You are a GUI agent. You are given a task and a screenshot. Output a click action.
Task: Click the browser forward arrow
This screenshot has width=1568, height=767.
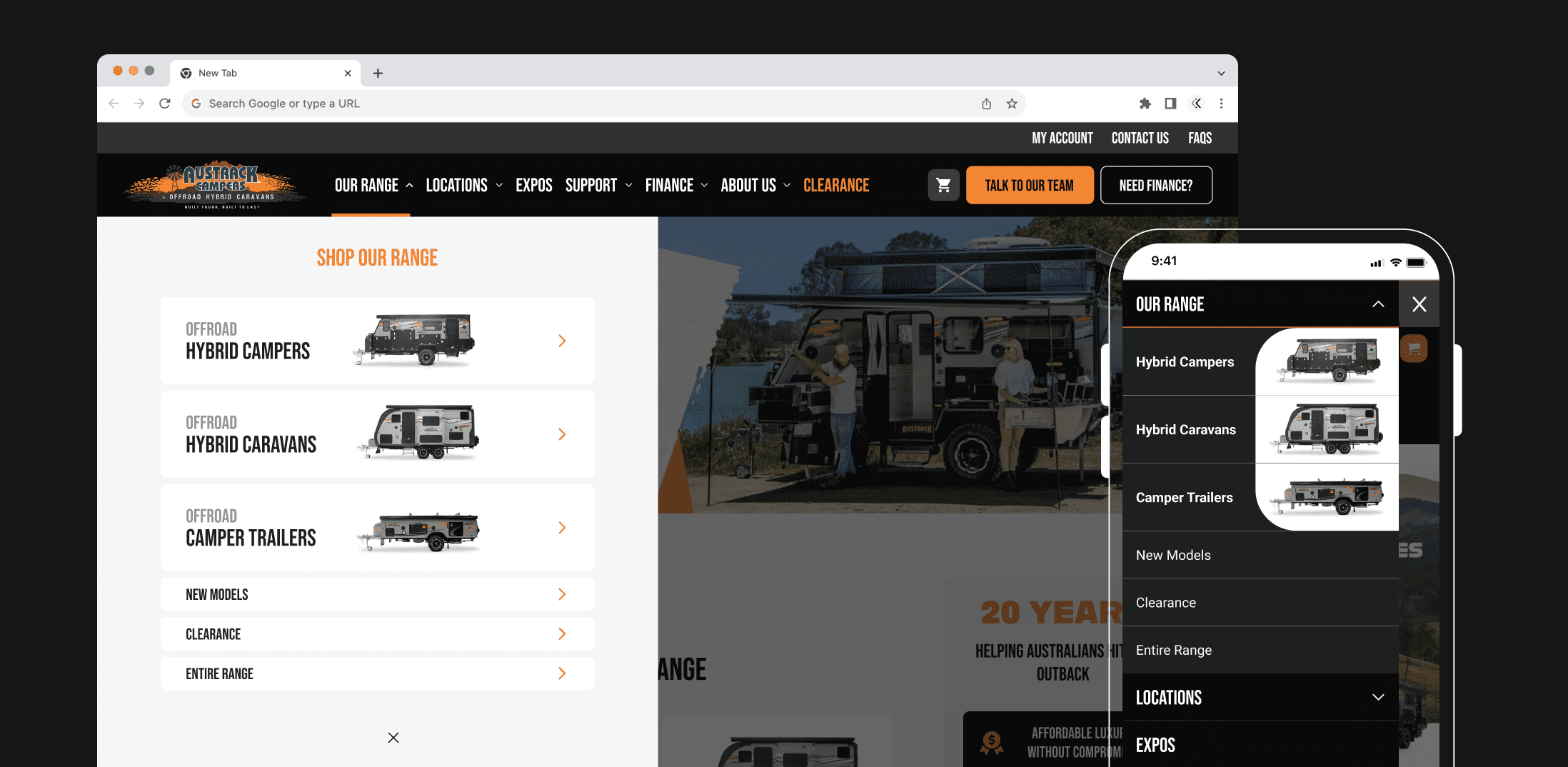coord(139,104)
